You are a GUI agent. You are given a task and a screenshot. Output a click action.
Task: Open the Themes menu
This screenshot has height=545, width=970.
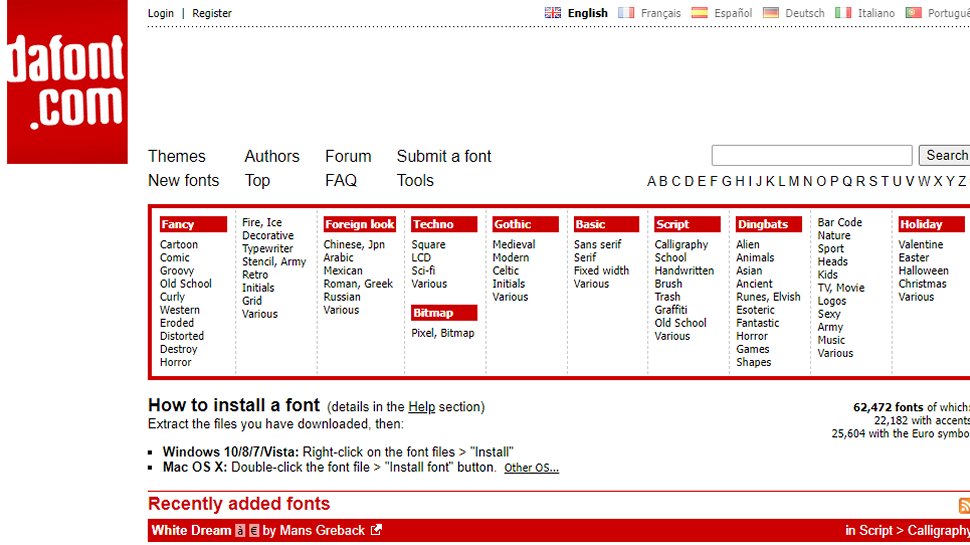(x=177, y=156)
